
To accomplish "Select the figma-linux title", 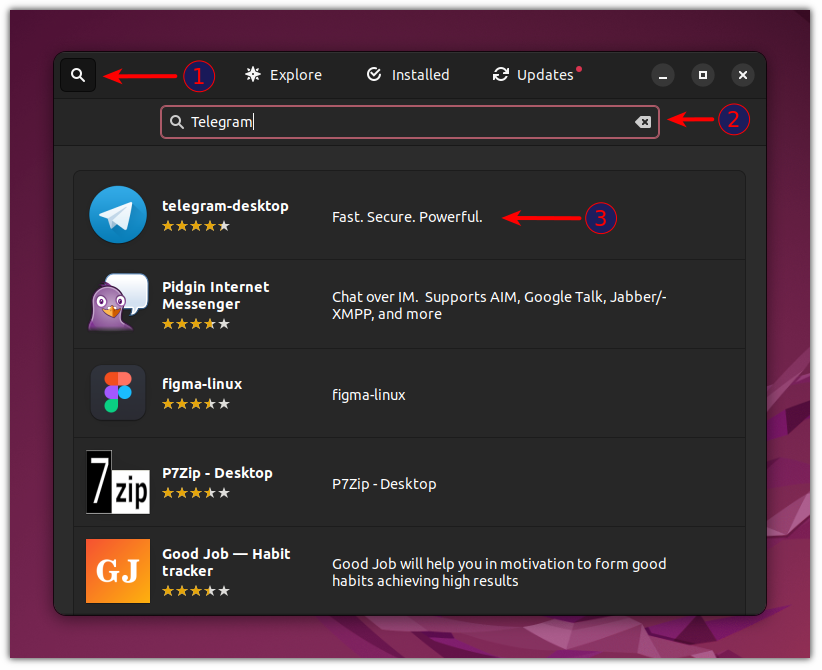I will pyautogui.click(x=202, y=384).
